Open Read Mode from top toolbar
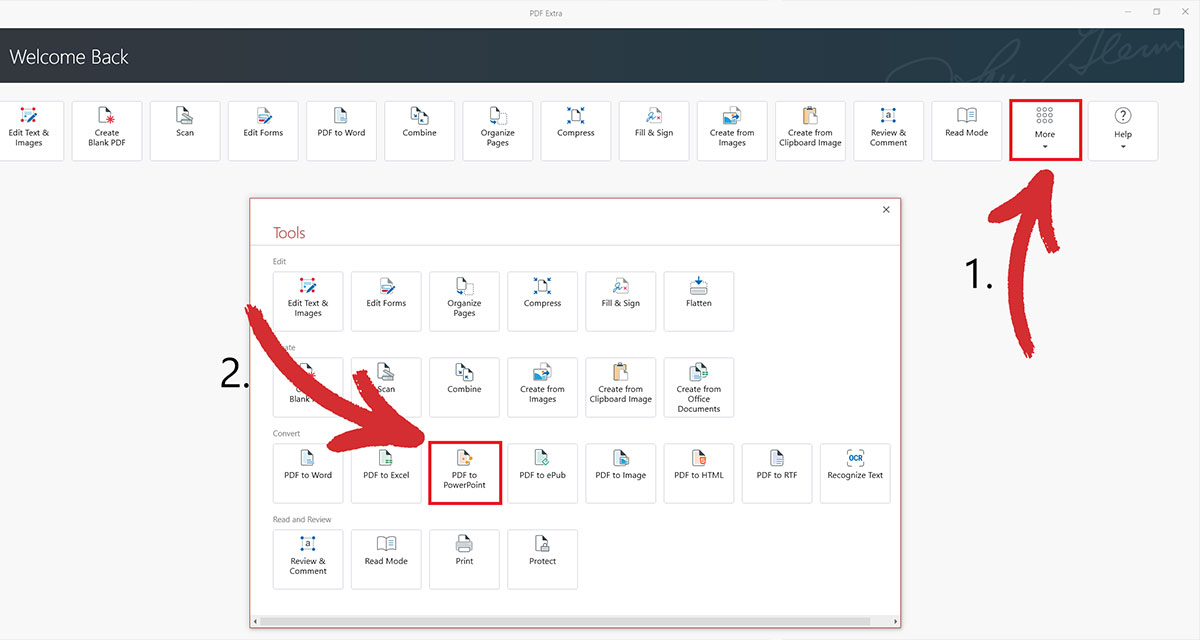Image resolution: width=1200 pixels, height=640 pixels. (967, 130)
